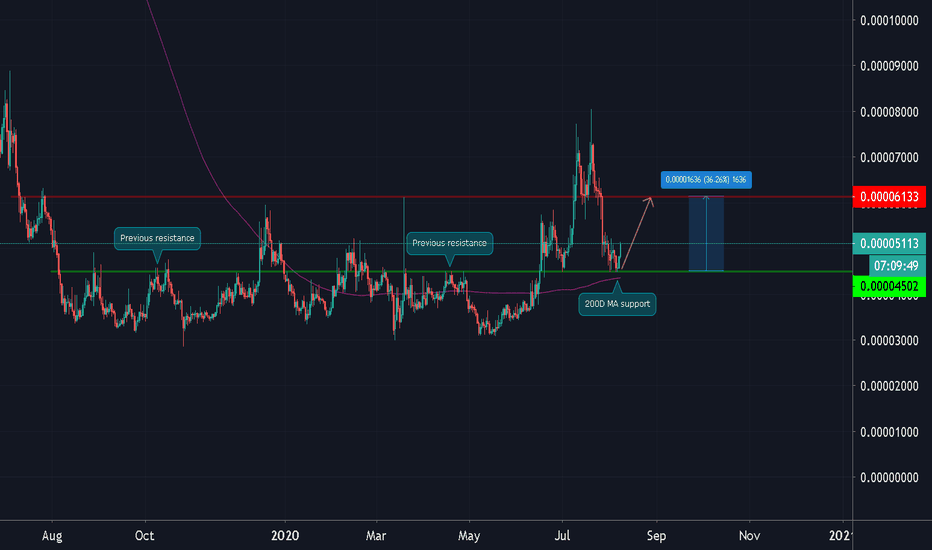Image resolution: width=932 pixels, height=550 pixels.
Task: Select the pink projection arrow toward resistance
Action: coord(636,233)
